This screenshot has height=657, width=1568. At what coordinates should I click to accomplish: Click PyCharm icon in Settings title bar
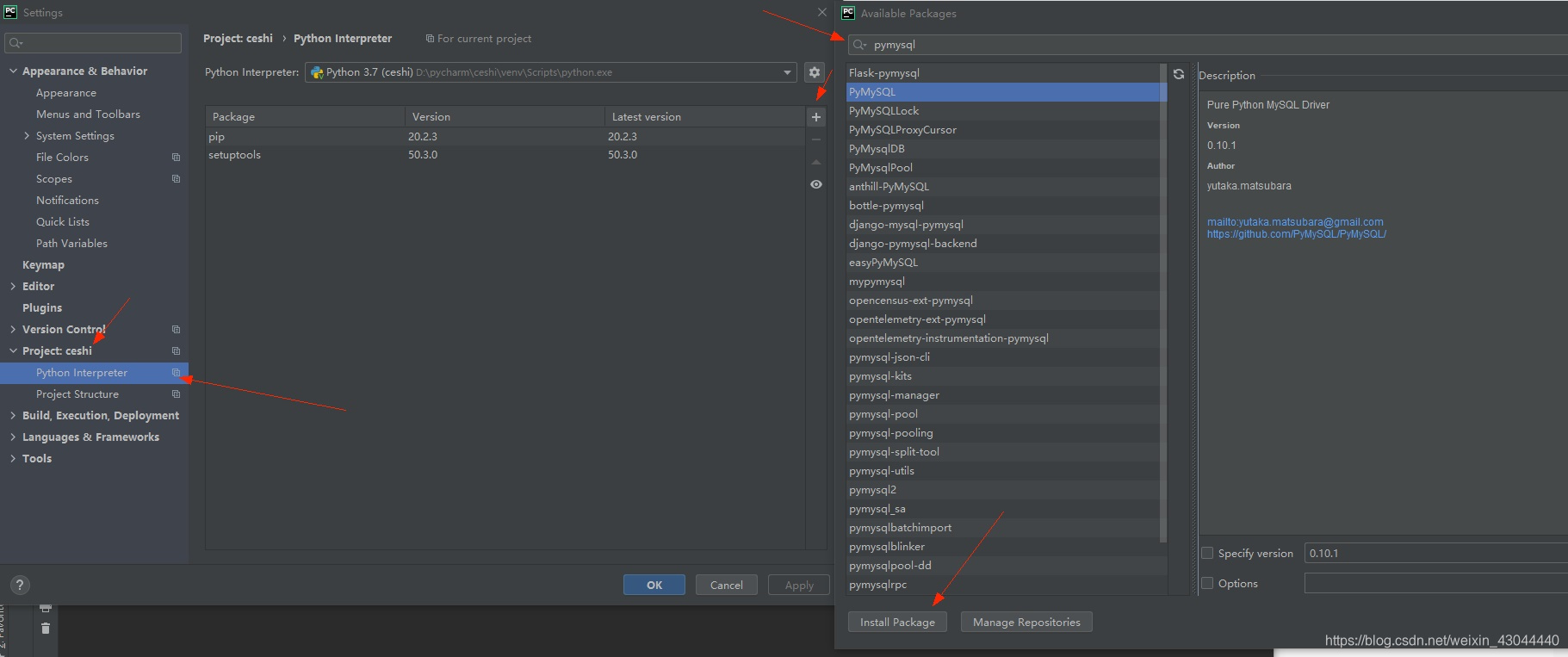click(x=10, y=12)
